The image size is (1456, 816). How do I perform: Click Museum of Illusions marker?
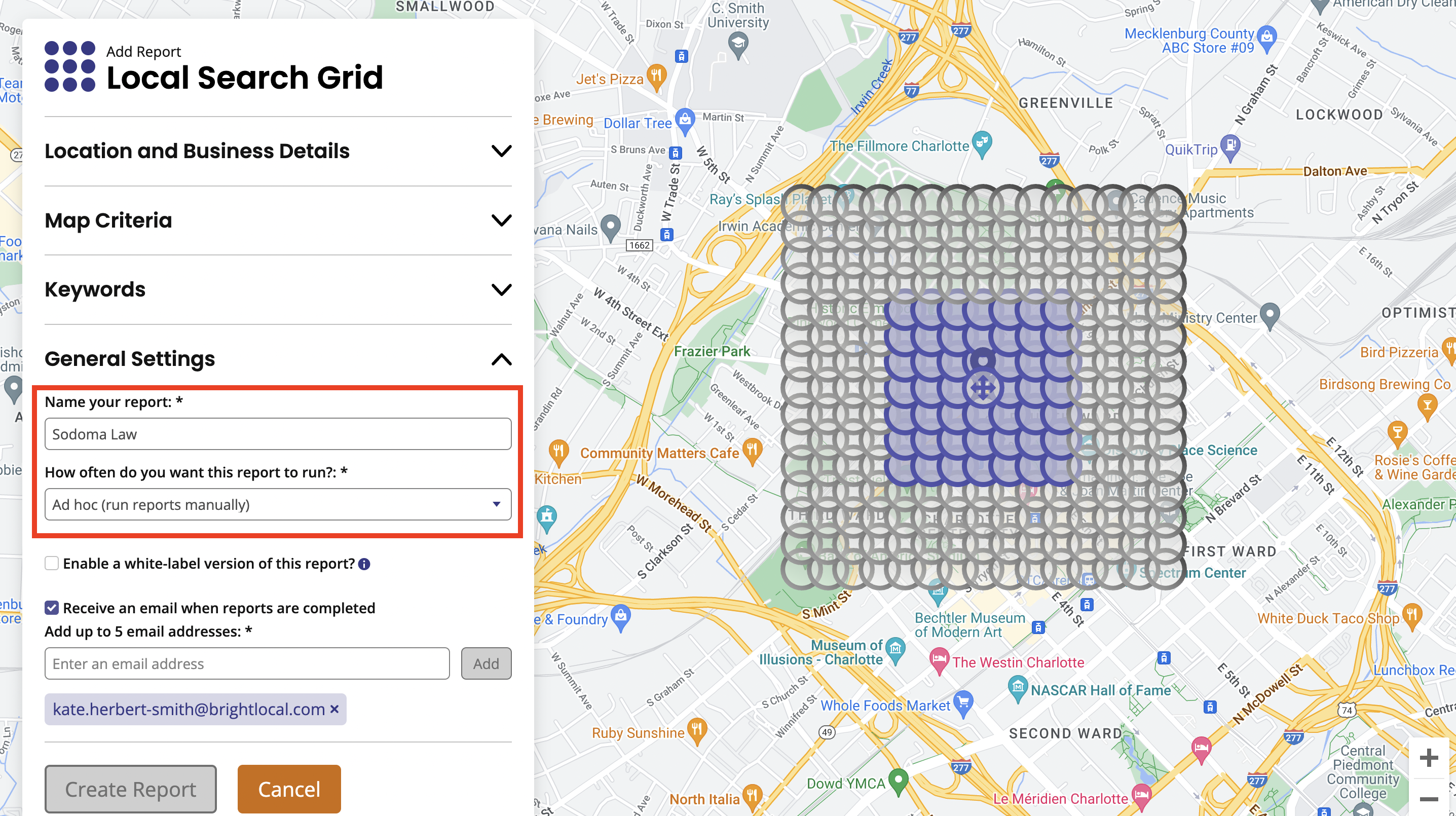click(895, 650)
